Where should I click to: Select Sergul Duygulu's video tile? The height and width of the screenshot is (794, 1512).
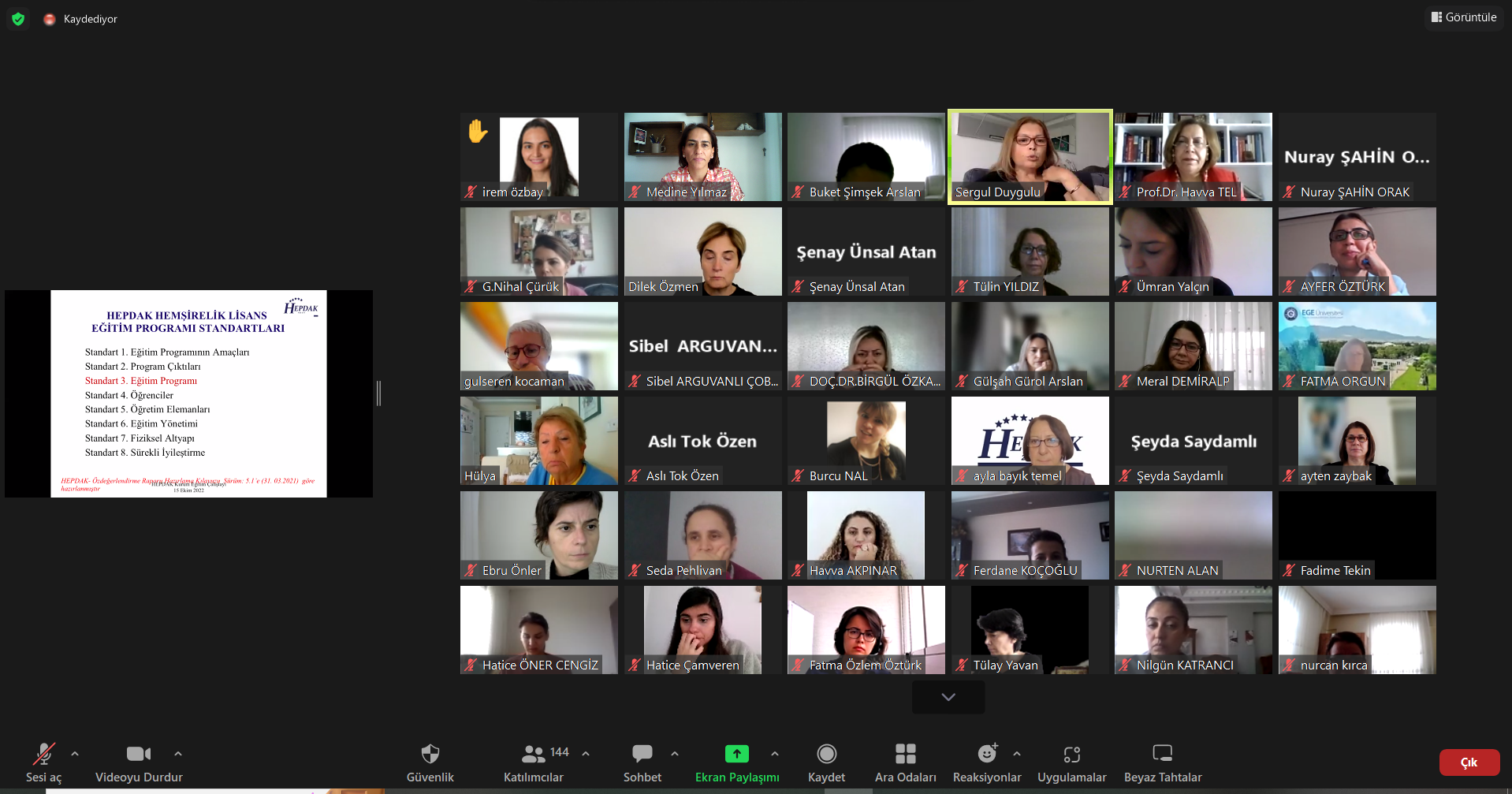tap(1030, 156)
